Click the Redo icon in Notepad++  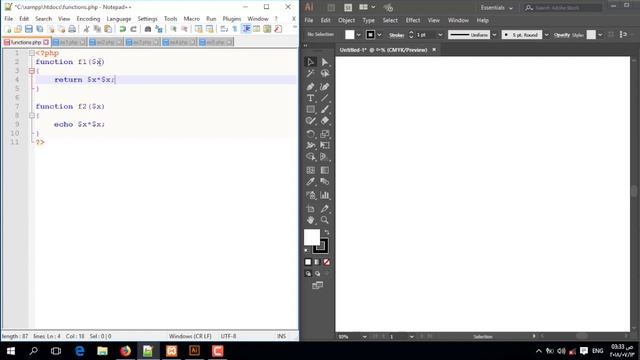coord(133,29)
